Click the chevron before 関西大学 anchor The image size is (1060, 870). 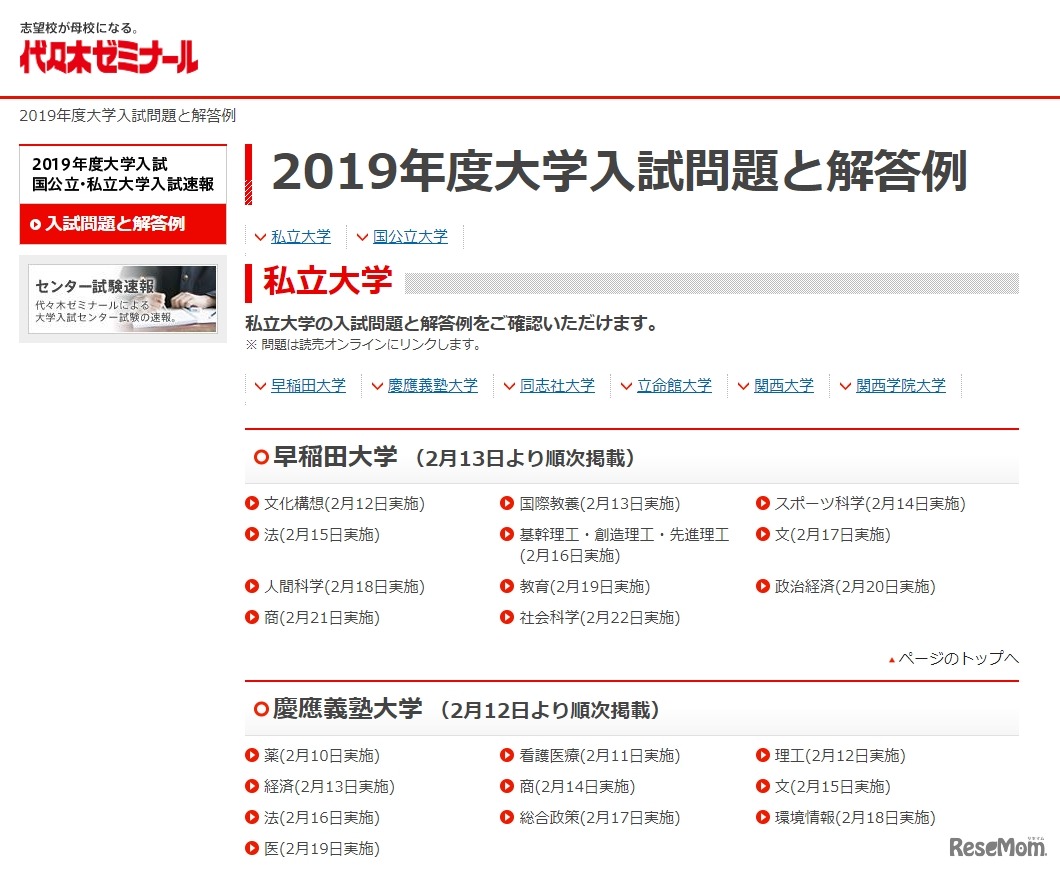(x=744, y=387)
